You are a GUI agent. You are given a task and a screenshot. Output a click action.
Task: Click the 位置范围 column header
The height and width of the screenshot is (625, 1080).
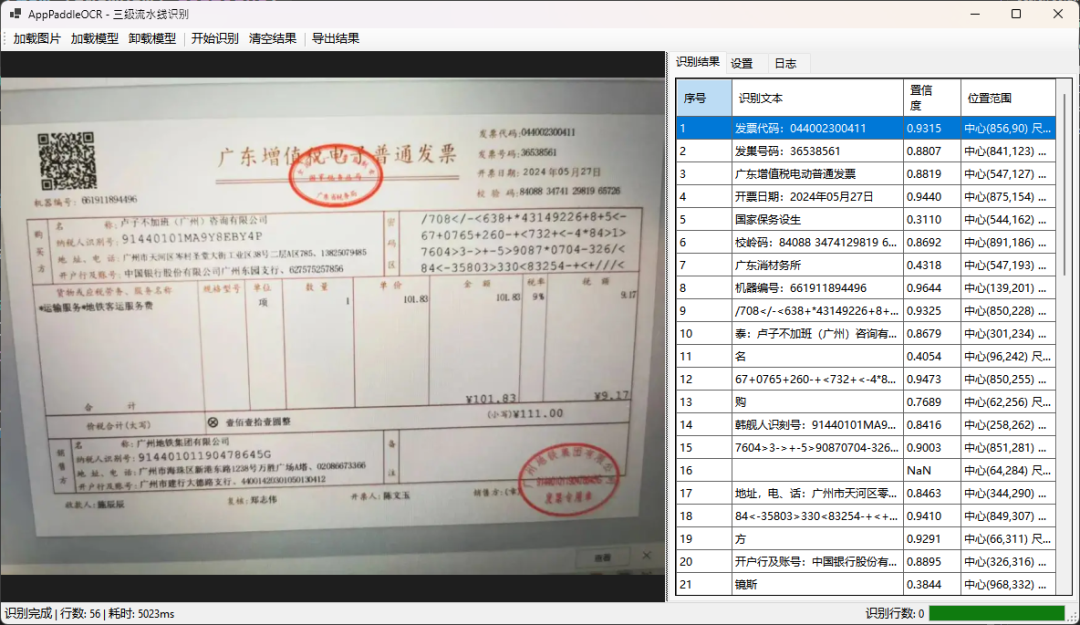[1008, 98]
